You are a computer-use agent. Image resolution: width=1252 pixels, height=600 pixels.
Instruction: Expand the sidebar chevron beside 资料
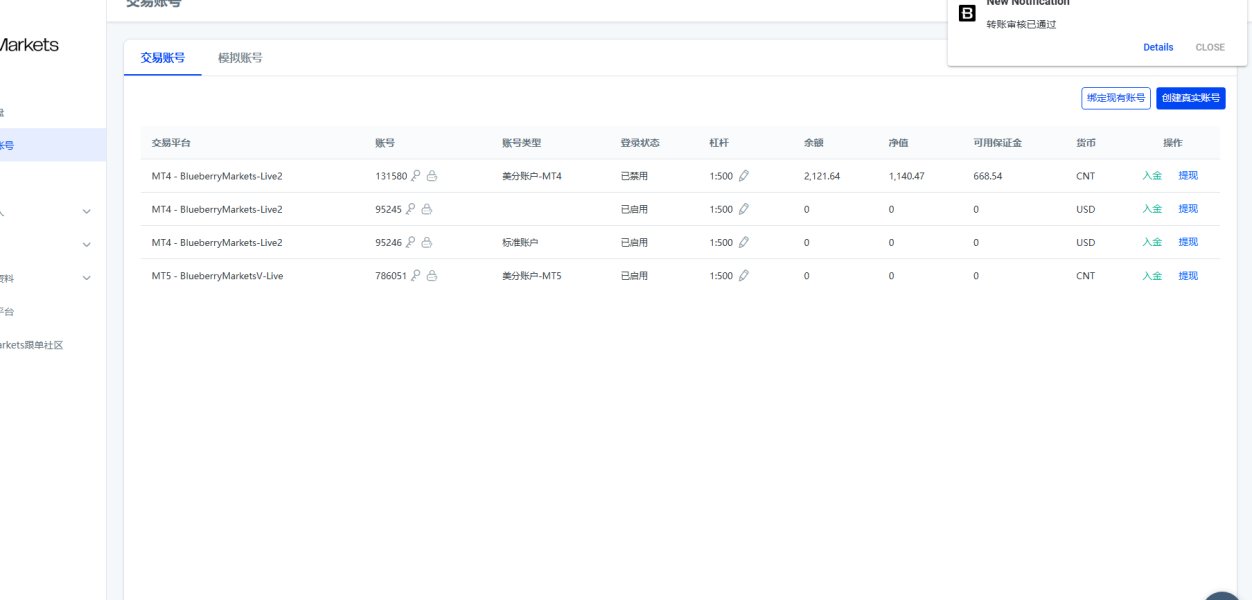pos(86,278)
